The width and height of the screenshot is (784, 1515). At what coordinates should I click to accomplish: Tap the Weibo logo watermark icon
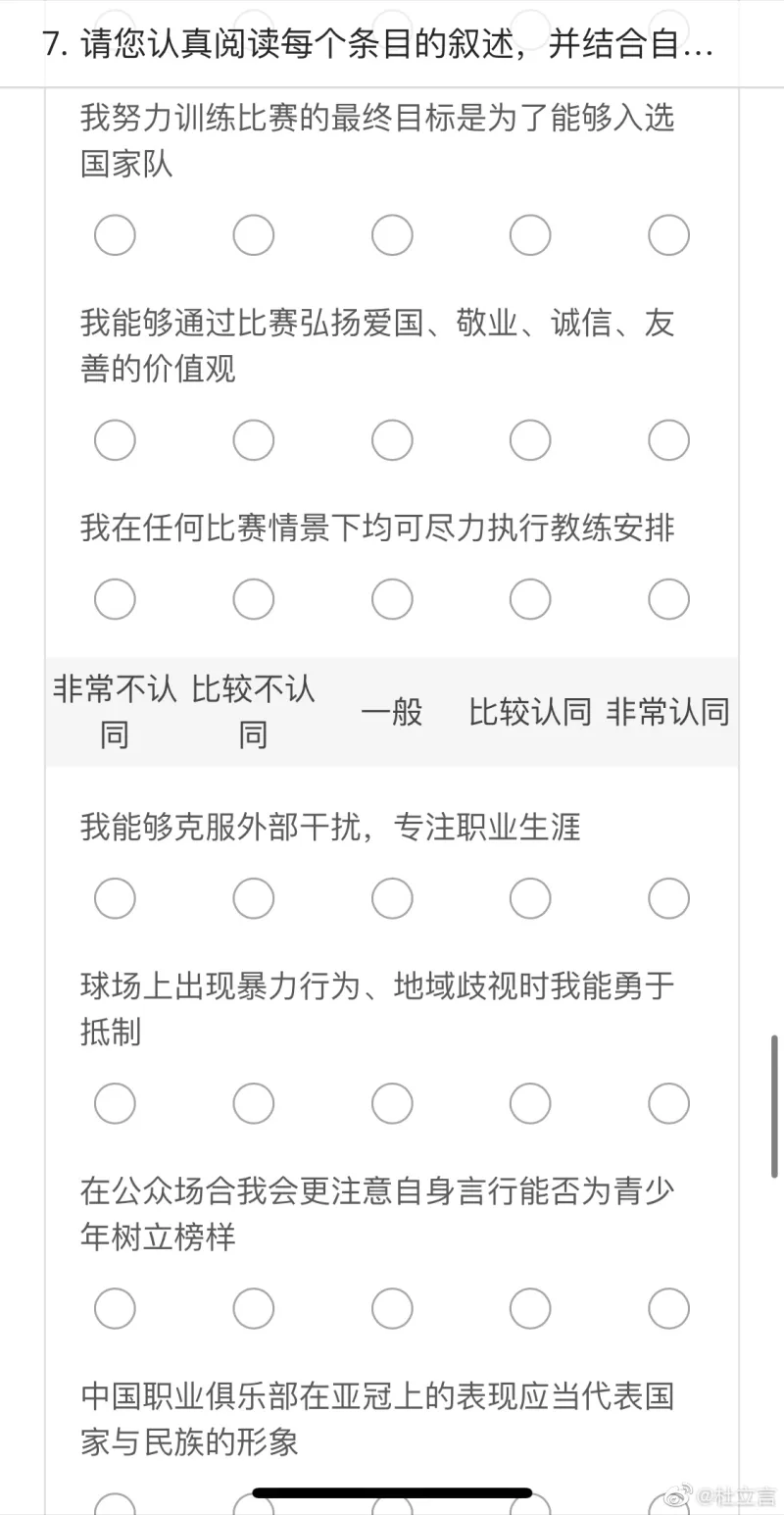678,1495
